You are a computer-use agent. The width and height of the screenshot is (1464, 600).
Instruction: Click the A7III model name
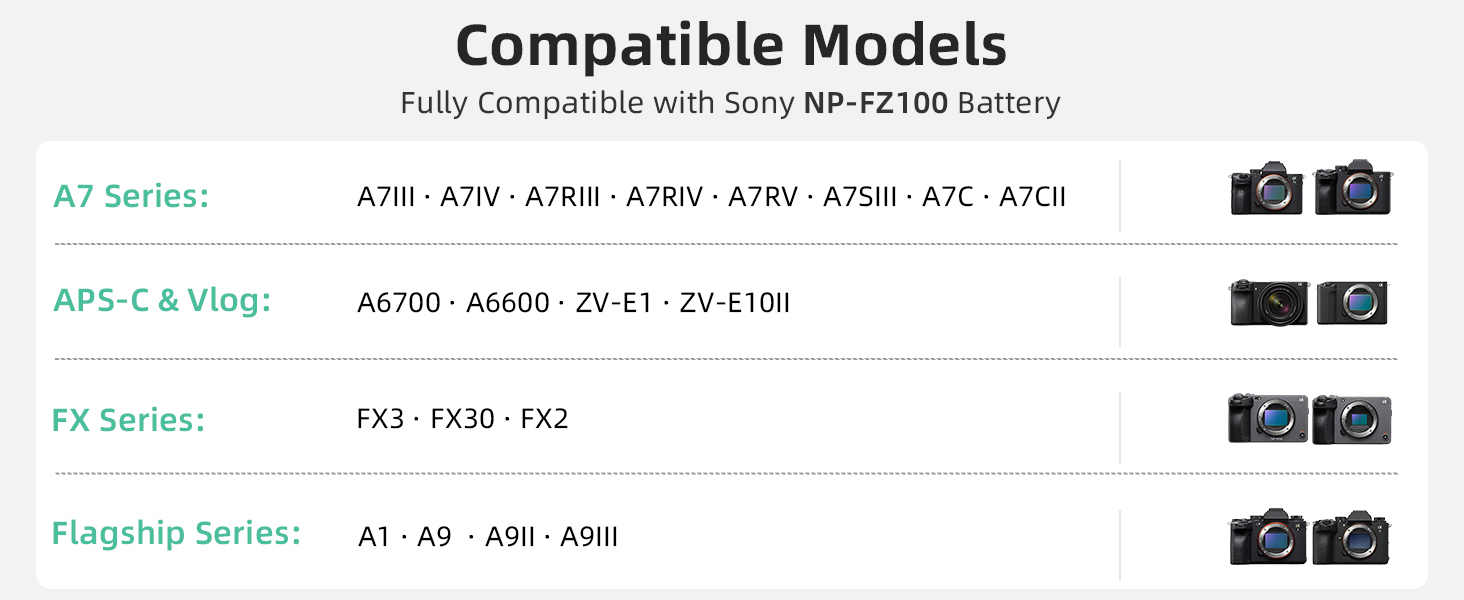pyautogui.click(x=386, y=197)
